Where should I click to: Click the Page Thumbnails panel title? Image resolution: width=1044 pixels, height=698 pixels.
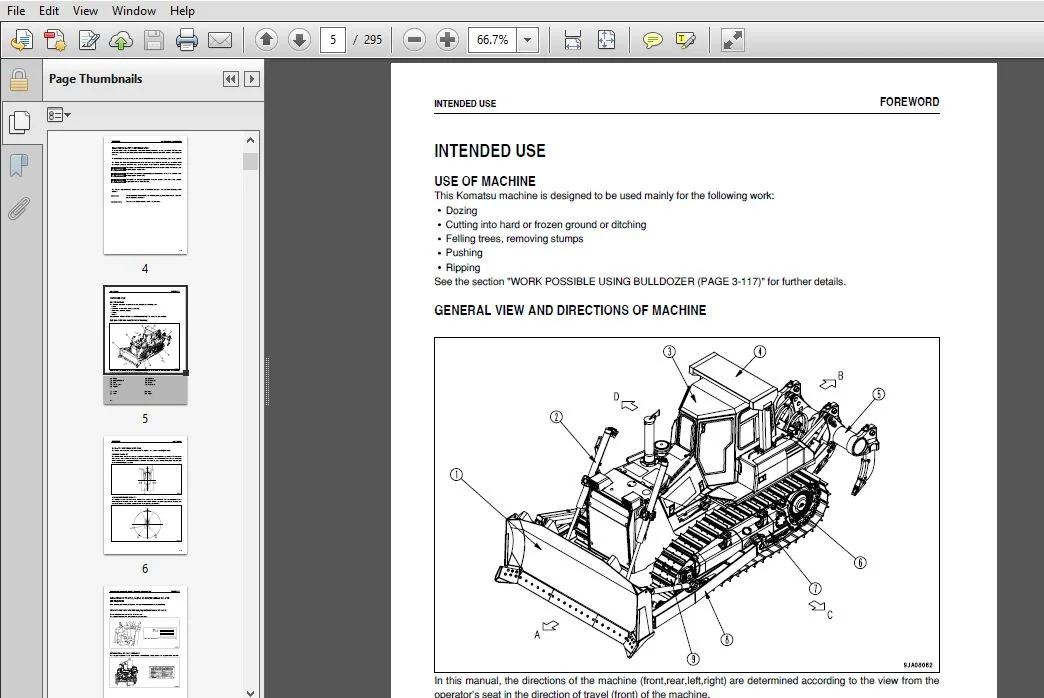pyautogui.click(x=95, y=79)
